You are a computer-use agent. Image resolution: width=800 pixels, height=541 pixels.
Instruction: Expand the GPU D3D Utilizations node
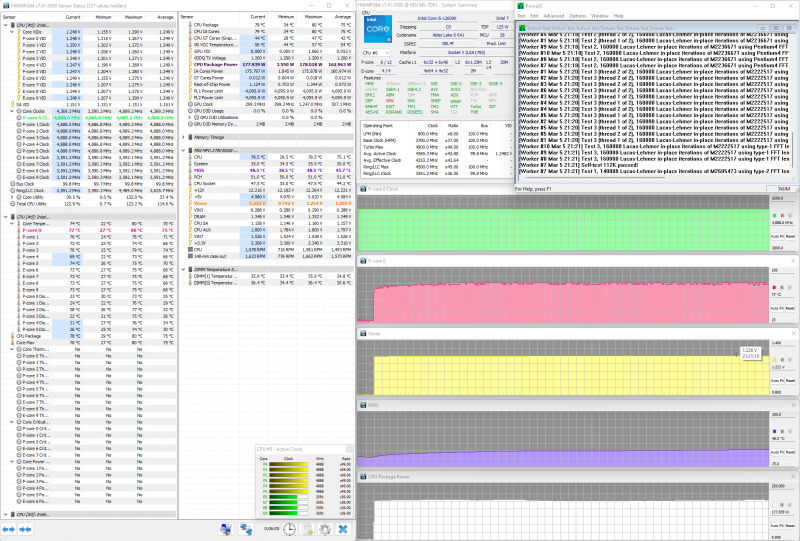(190, 117)
